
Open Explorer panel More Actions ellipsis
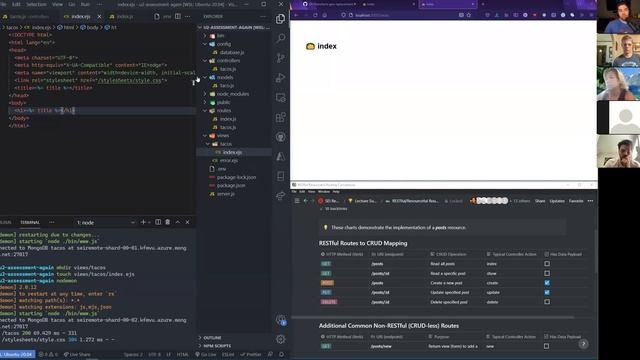coord(263,16)
